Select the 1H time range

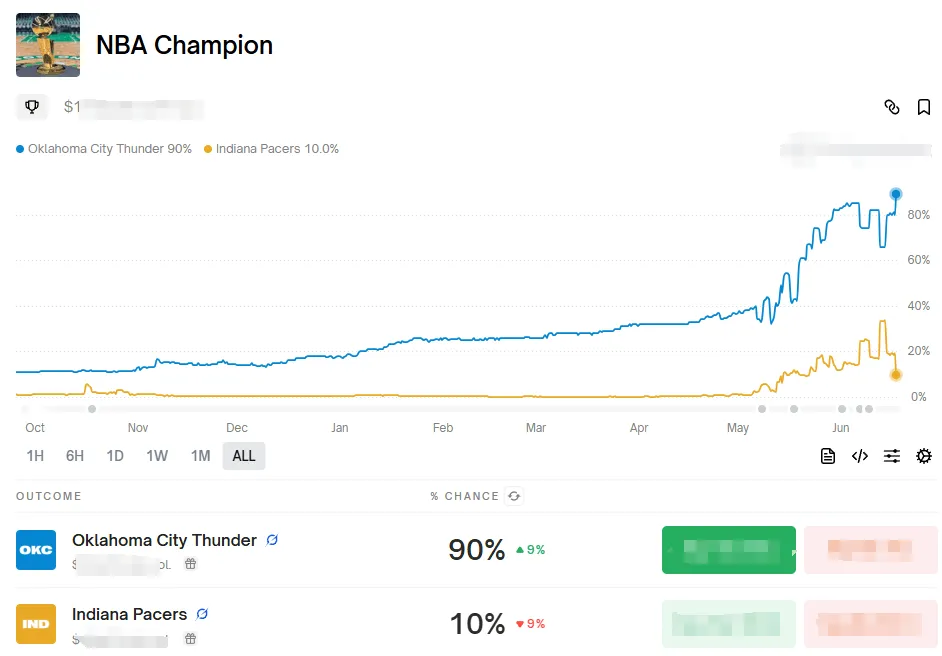point(35,456)
